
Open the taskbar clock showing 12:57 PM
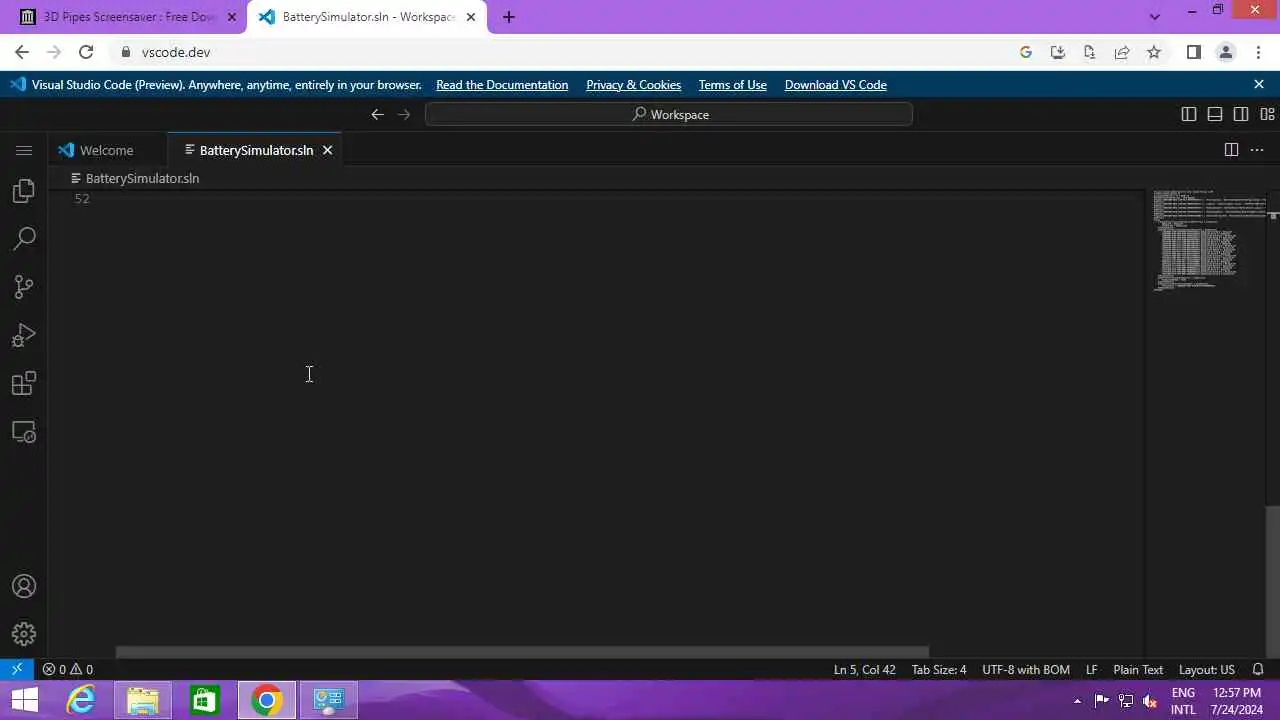coord(1237,701)
